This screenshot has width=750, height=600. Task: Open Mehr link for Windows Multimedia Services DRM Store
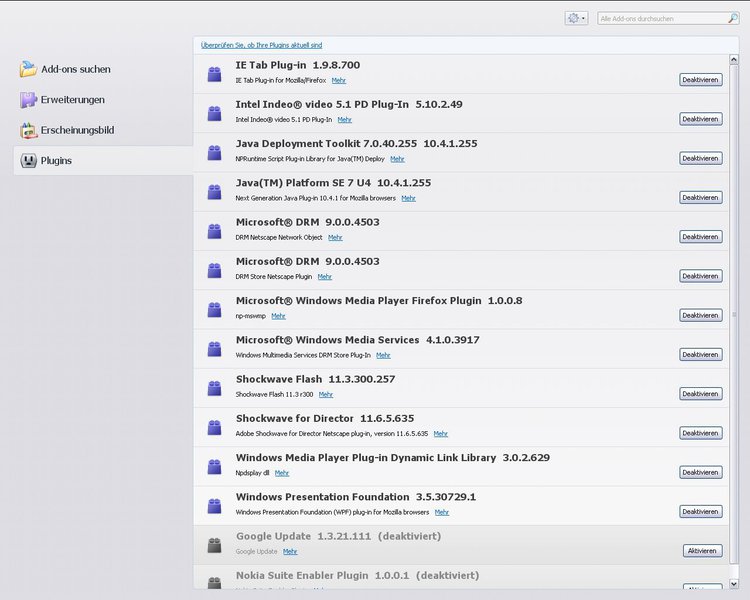pos(383,355)
